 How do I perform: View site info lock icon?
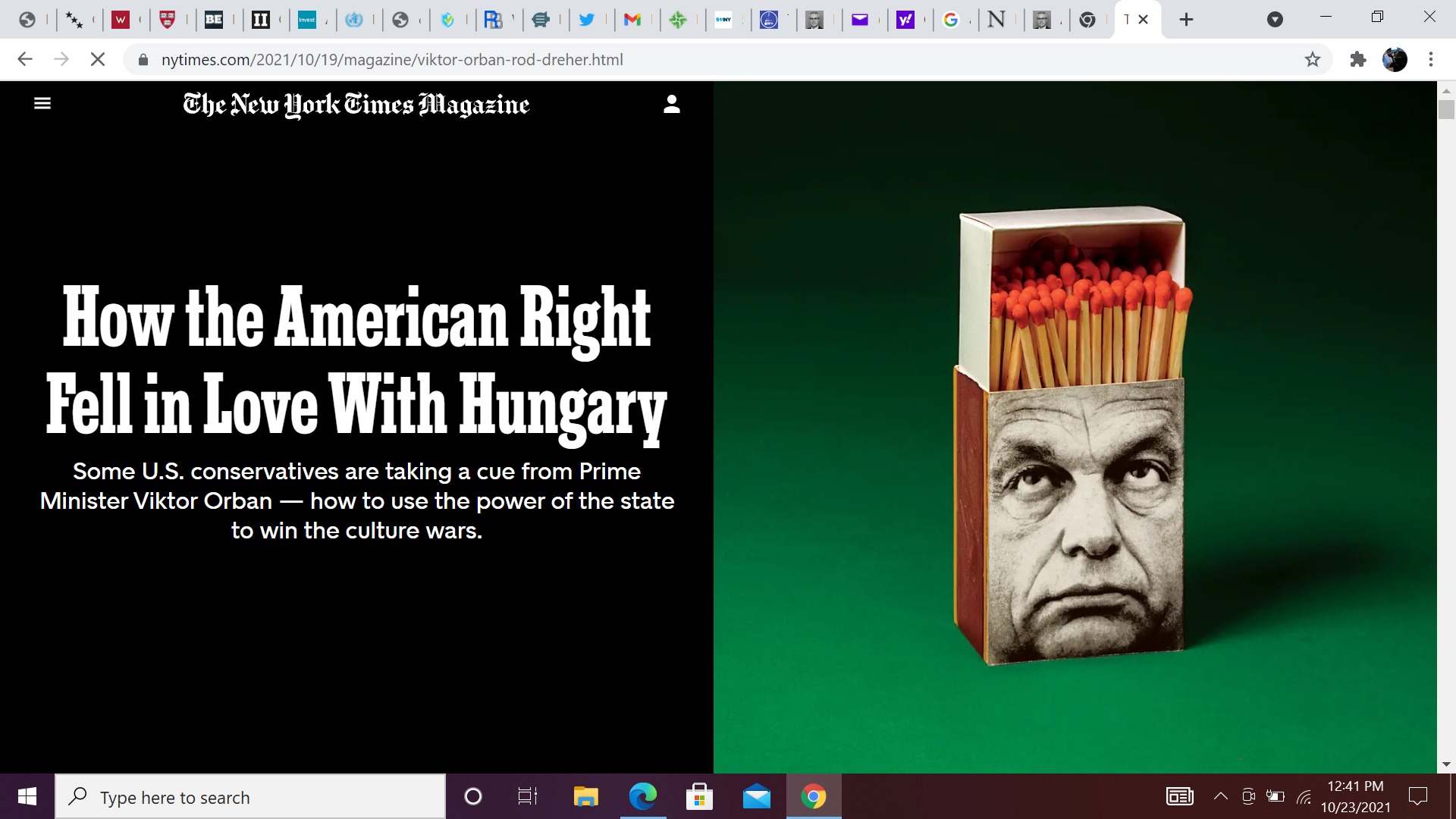point(143,59)
